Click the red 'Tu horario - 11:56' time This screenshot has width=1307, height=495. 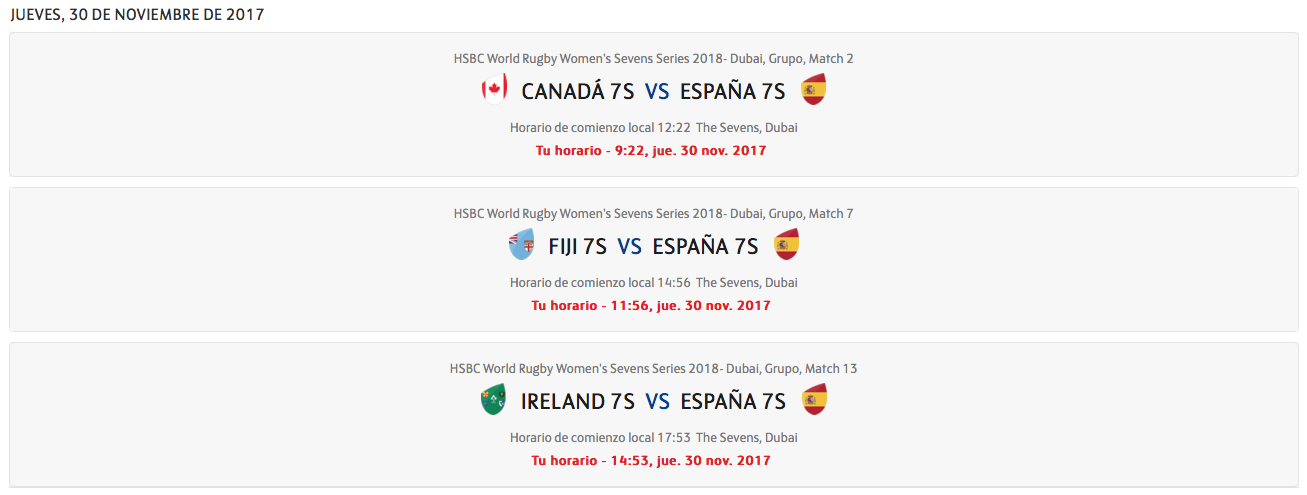pos(651,306)
